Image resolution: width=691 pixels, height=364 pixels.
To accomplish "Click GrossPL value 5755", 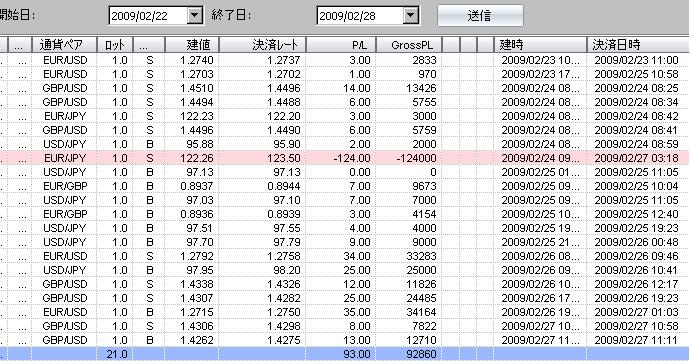I will point(424,102).
